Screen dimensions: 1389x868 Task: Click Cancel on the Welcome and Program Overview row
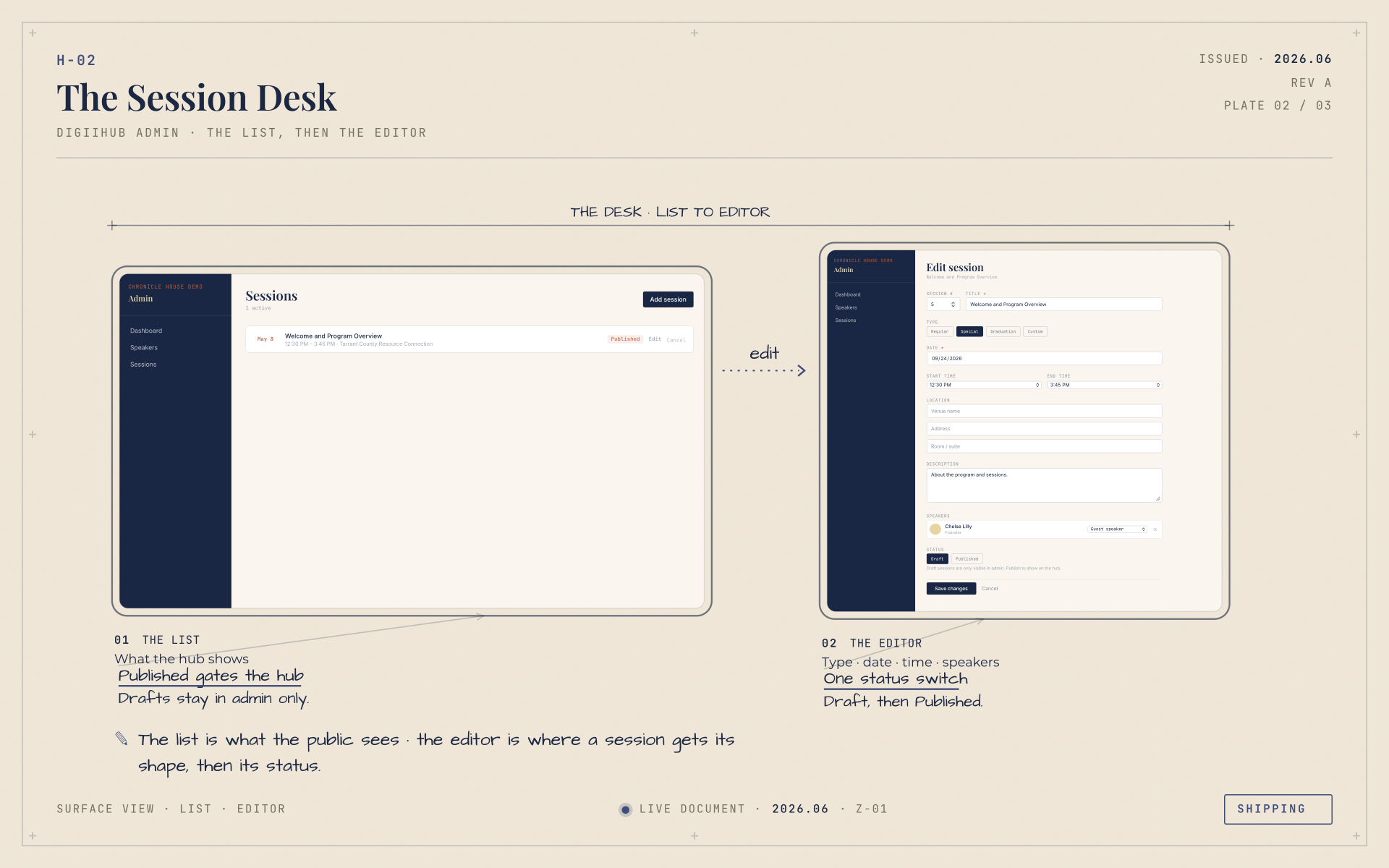(x=676, y=340)
